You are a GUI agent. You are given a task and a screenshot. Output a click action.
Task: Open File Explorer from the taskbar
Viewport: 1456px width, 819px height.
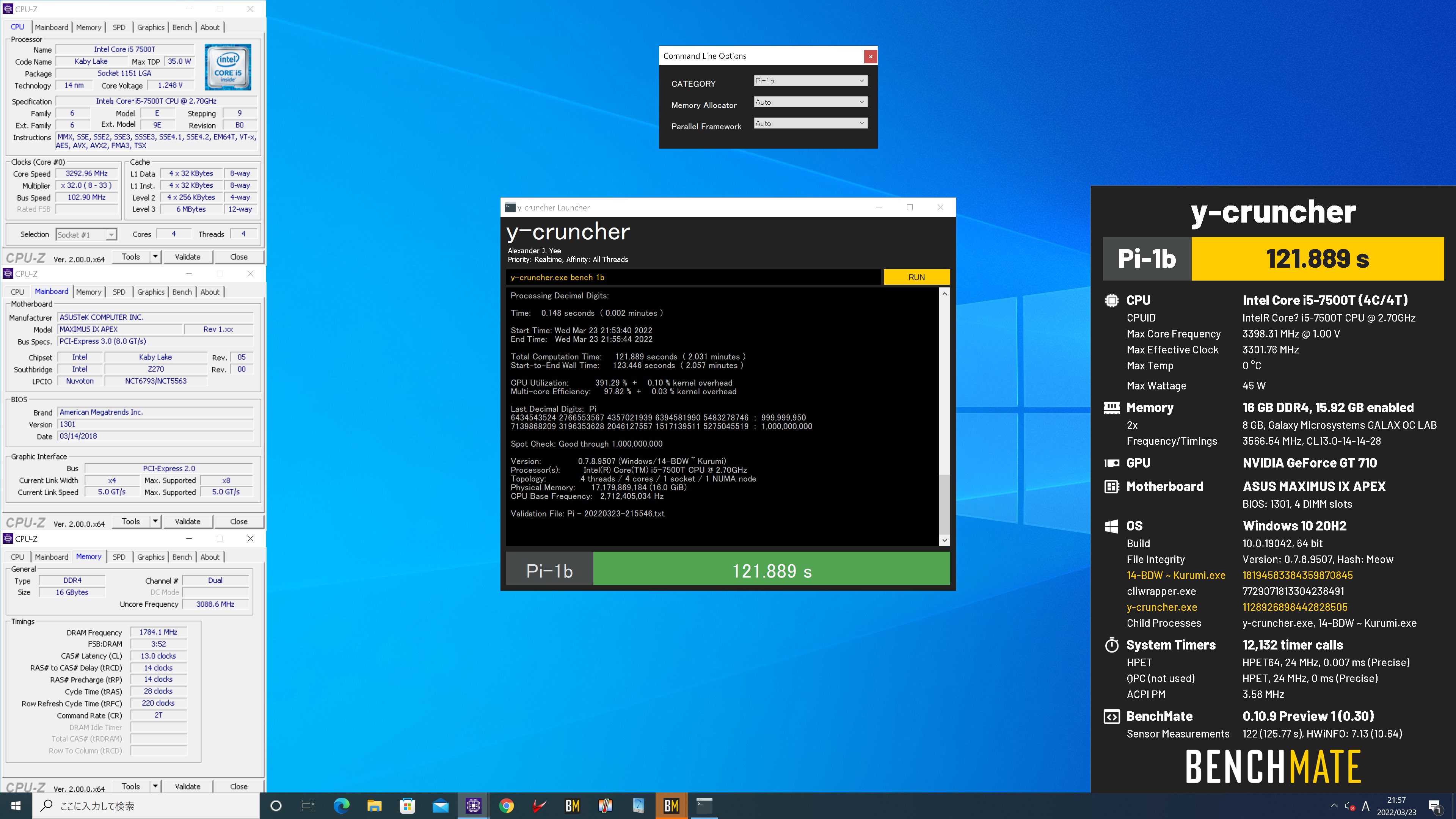(x=374, y=805)
